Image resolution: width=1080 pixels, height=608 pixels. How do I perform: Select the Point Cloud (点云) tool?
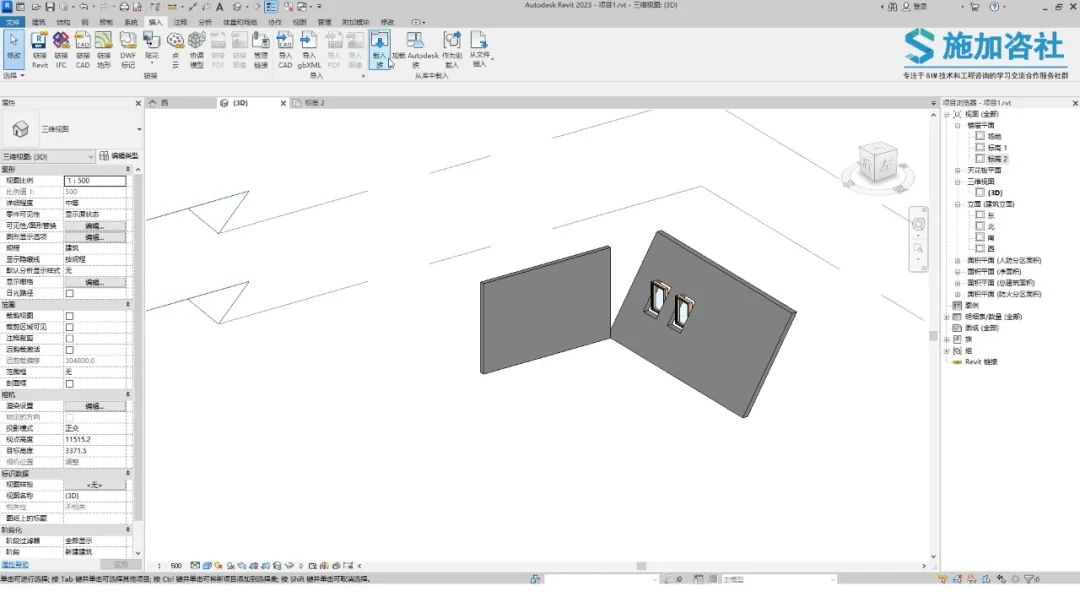point(175,50)
